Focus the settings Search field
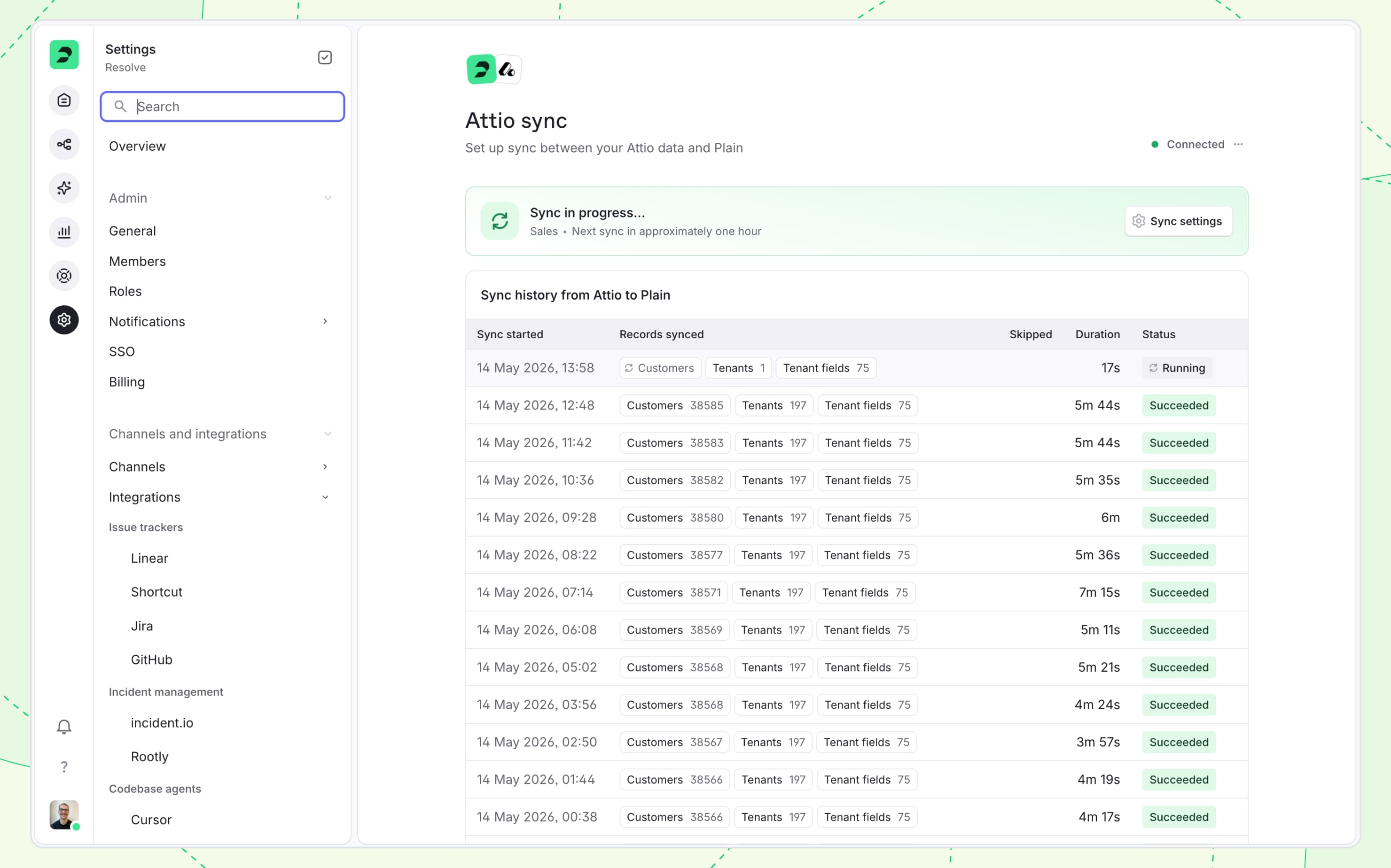 pyautogui.click(x=222, y=106)
